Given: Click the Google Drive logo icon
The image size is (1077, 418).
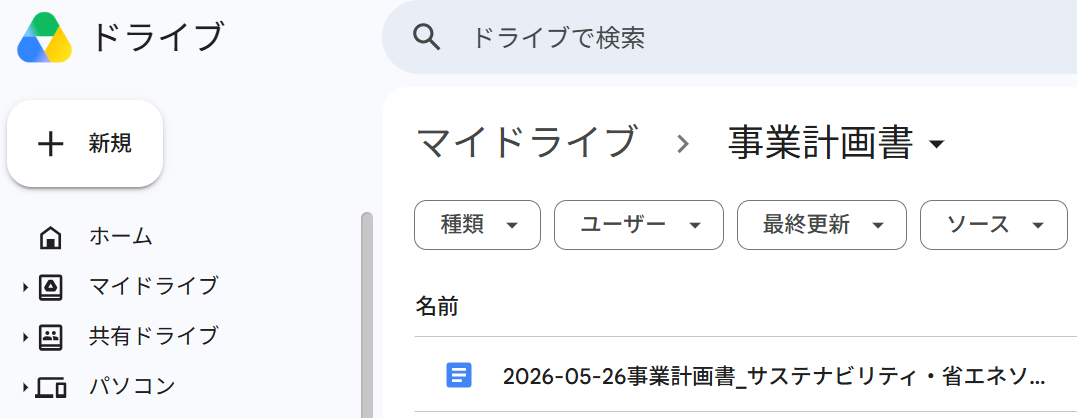Looking at the screenshot, I should (x=45, y=38).
